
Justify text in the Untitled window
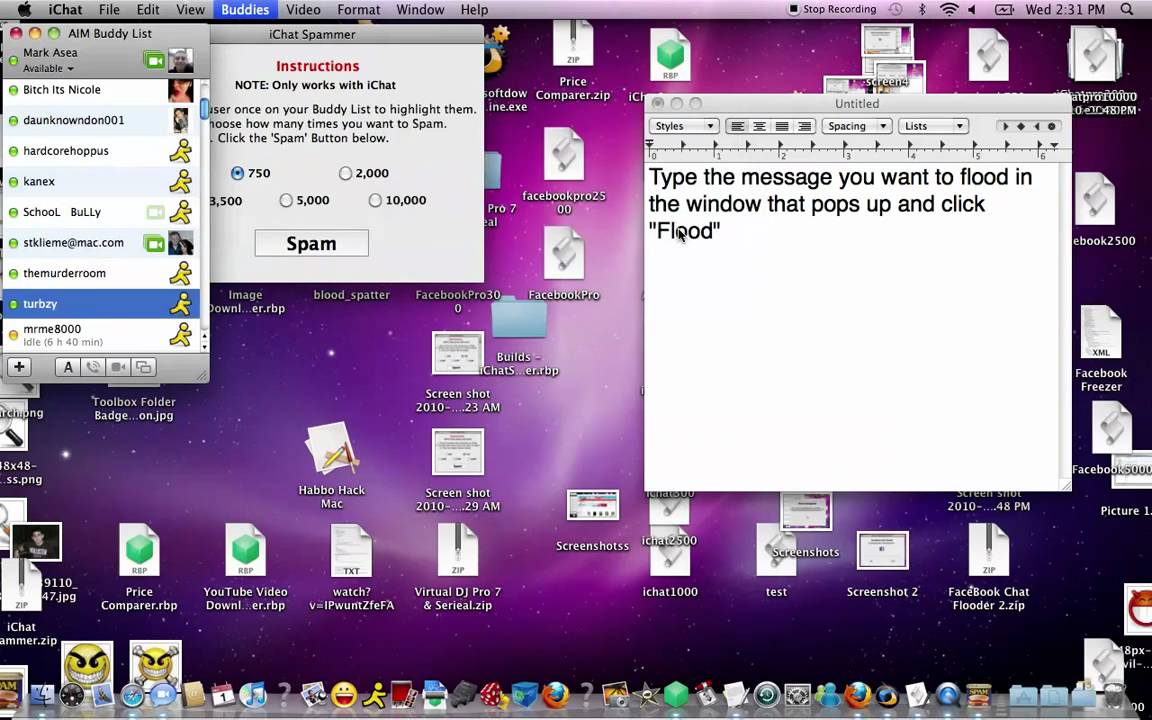[x=782, y=126]
